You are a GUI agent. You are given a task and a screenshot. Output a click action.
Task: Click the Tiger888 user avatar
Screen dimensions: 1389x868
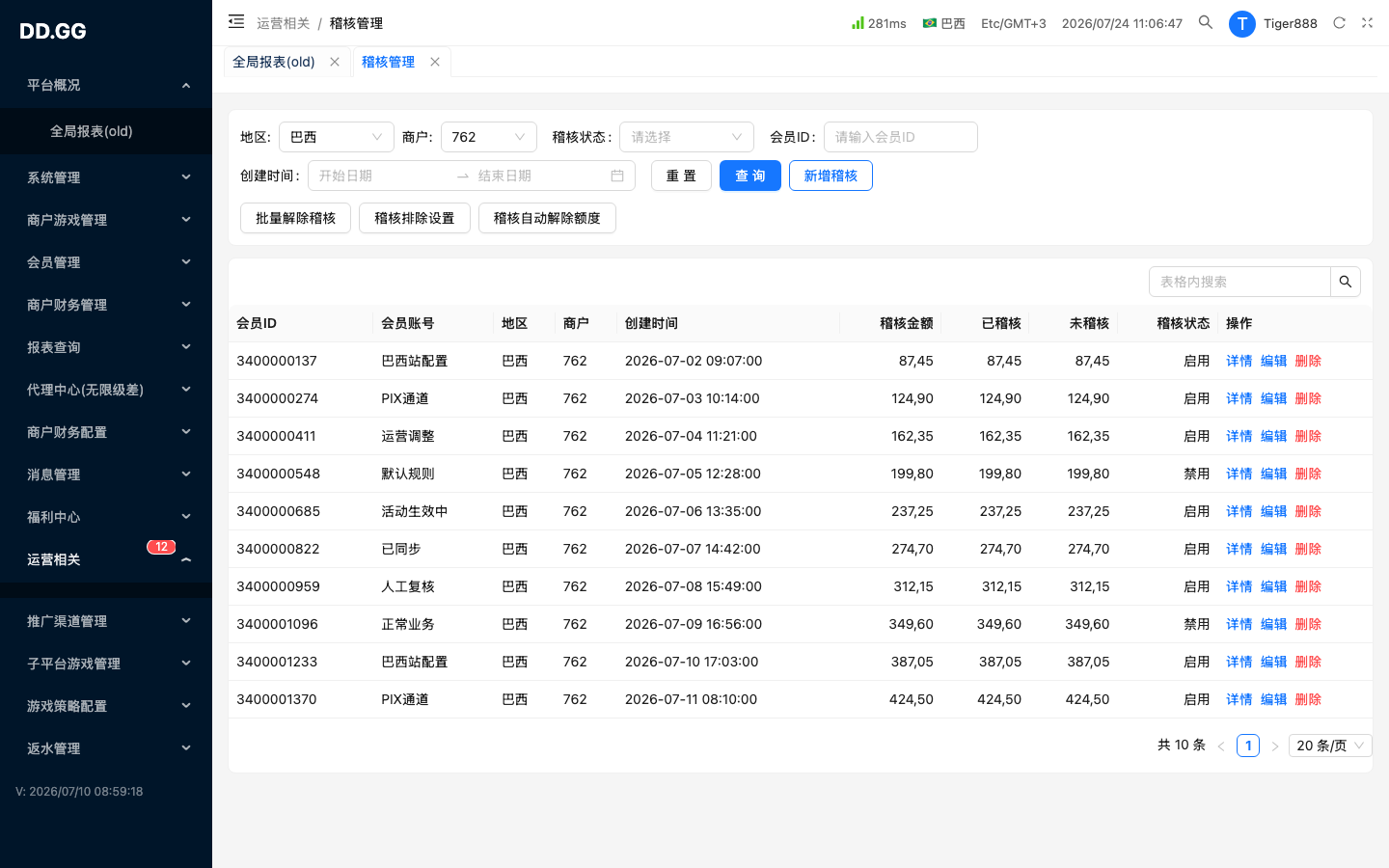[x=1241, y=23]
